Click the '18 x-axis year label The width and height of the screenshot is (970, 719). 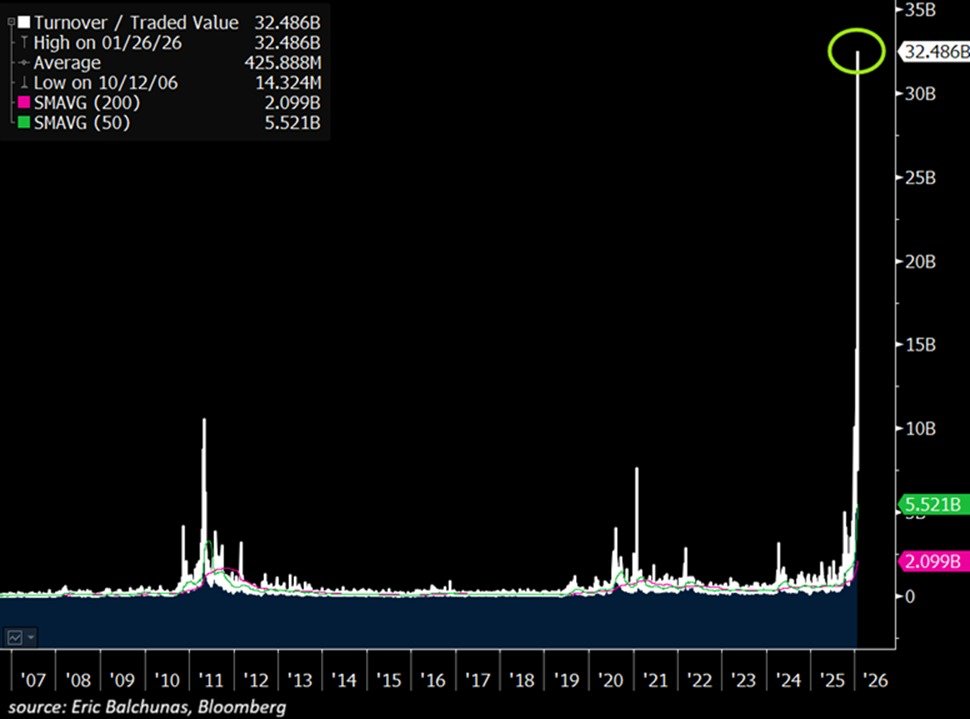point(521,680)
